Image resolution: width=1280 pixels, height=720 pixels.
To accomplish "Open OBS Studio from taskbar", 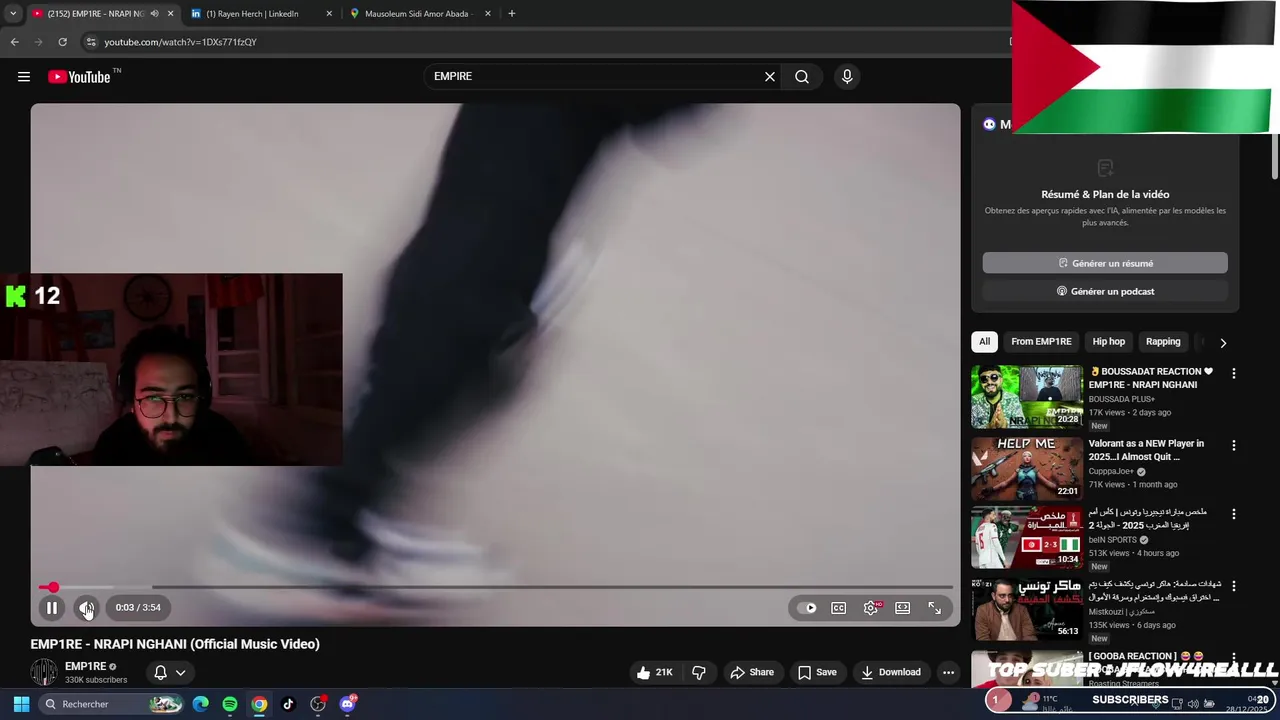I will pos(318,704).
